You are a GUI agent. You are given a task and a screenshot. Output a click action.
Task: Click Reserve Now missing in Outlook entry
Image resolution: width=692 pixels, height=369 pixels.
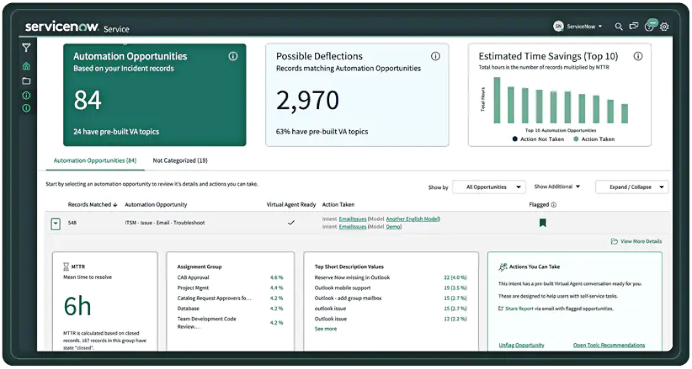[352, 278]
